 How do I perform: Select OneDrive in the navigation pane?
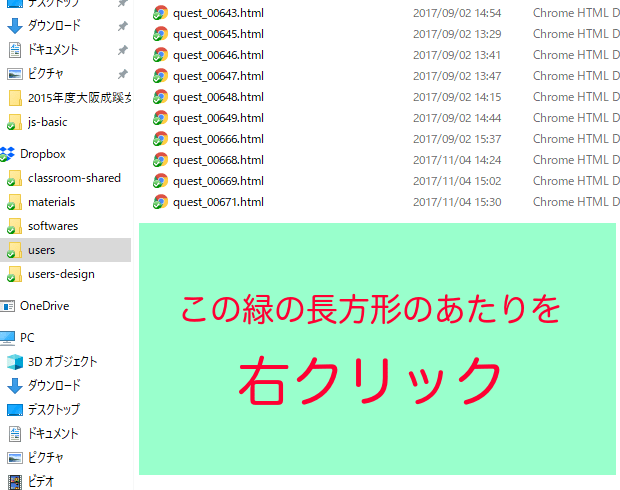point(44,306)
